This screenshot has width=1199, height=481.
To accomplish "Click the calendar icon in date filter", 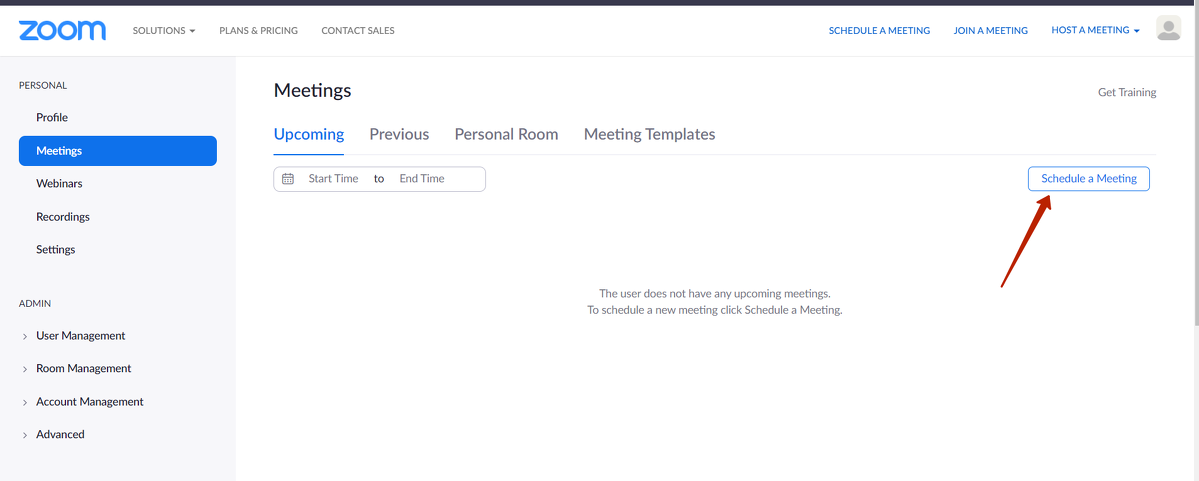I will point(288,179).
